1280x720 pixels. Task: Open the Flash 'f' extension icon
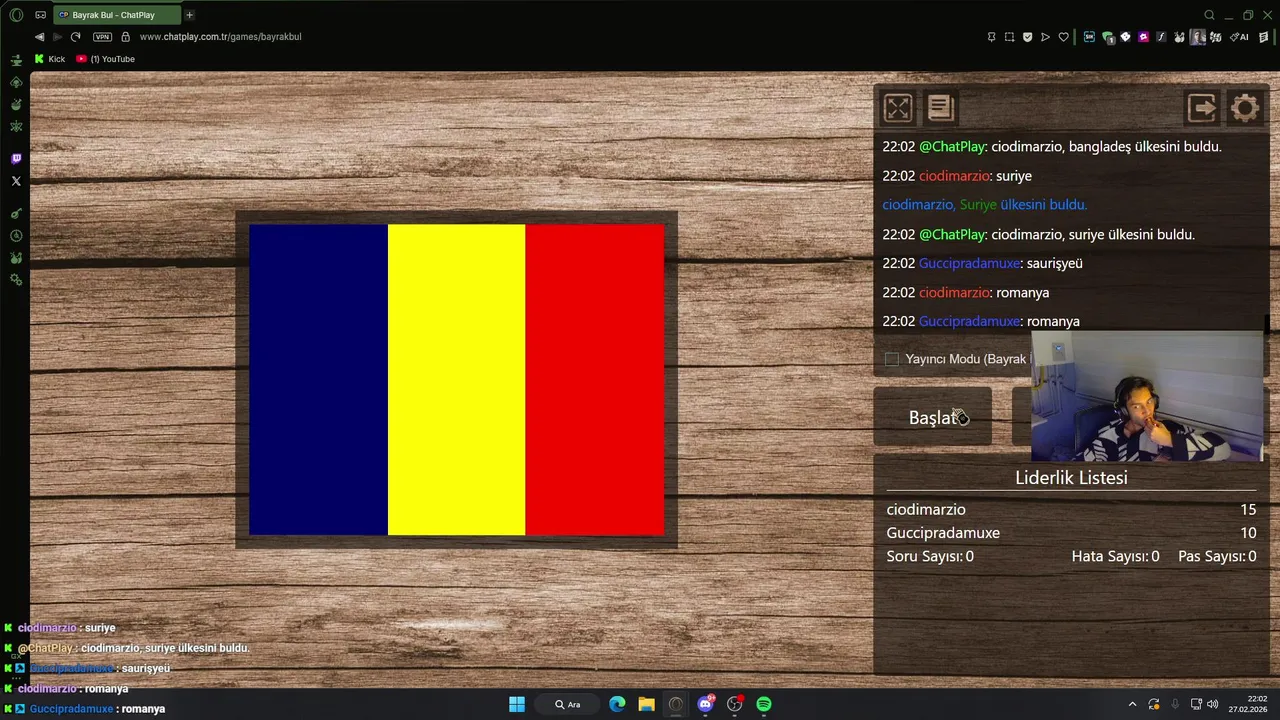point(1161,37)
